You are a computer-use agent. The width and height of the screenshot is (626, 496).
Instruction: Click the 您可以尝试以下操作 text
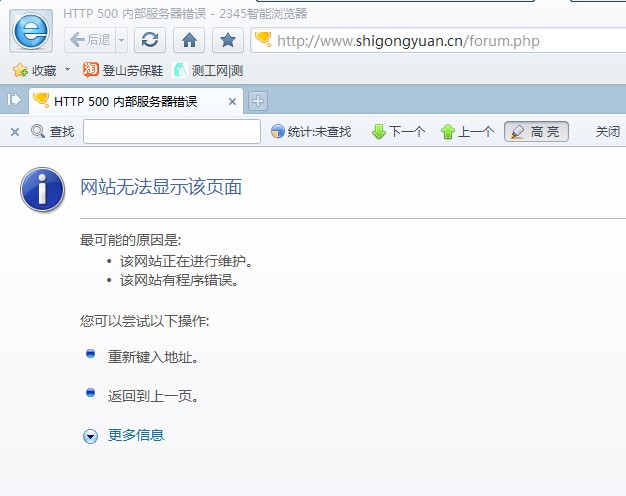[145, 321]
